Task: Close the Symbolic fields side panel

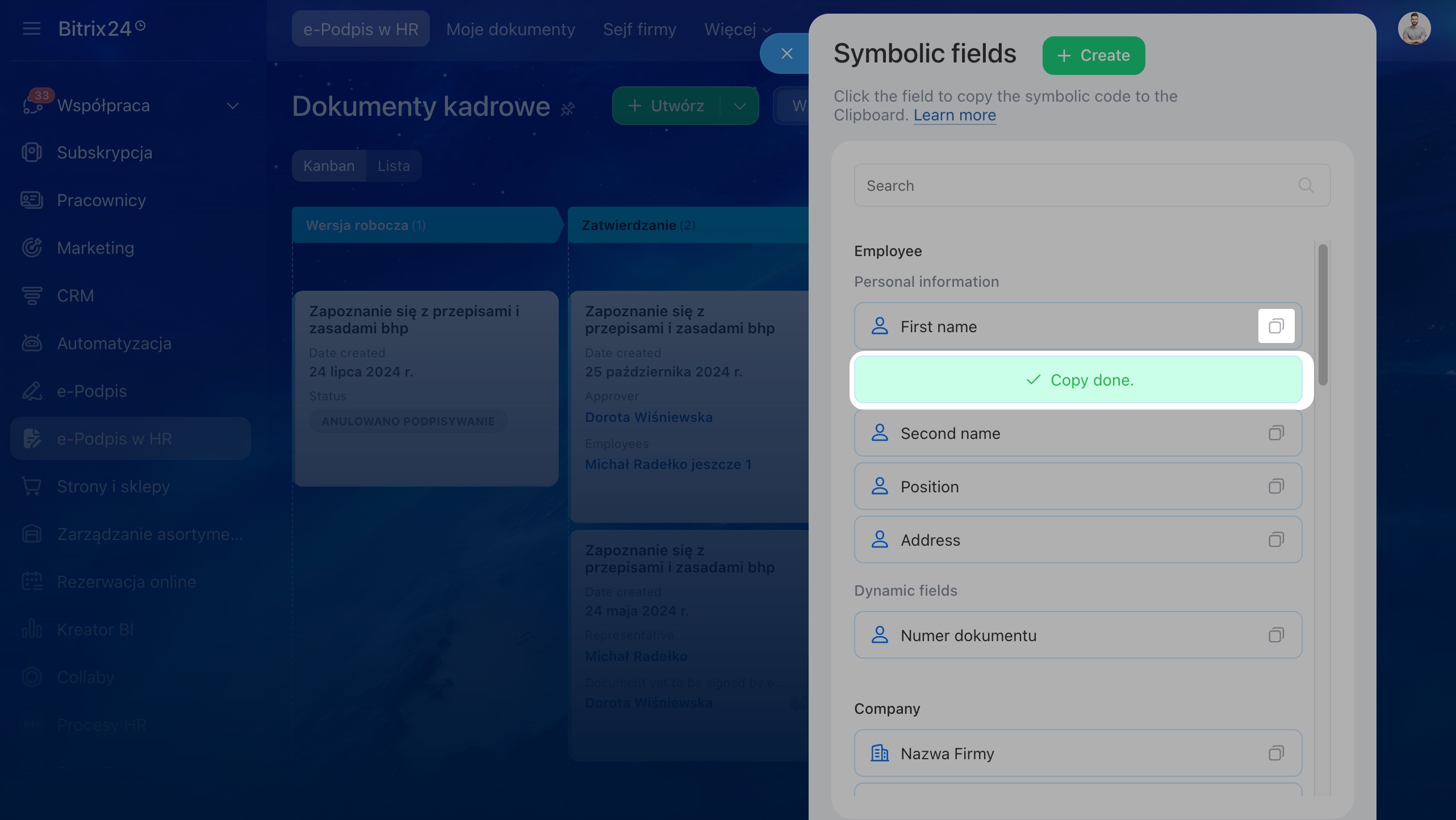Action: [x=786, y=53]
